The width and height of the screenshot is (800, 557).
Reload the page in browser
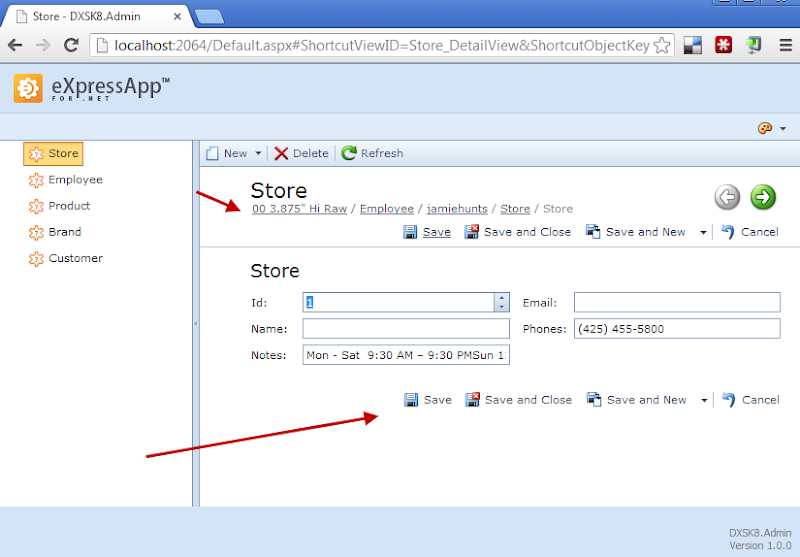tap(71, 45)
